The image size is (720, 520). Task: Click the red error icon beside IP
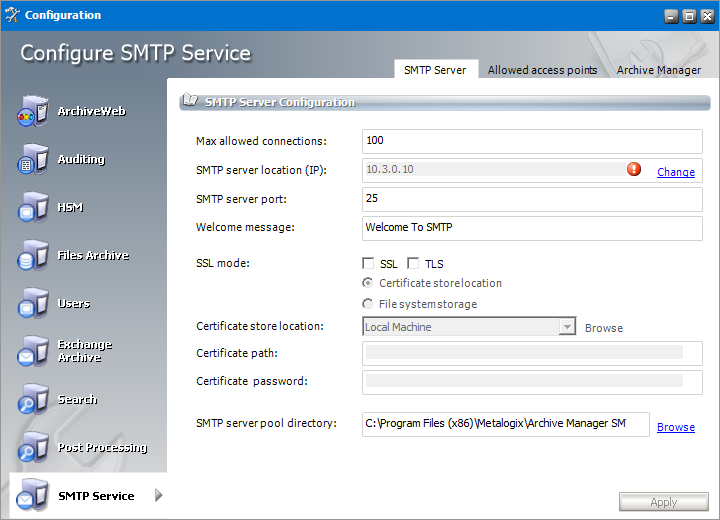coord(634,170)
